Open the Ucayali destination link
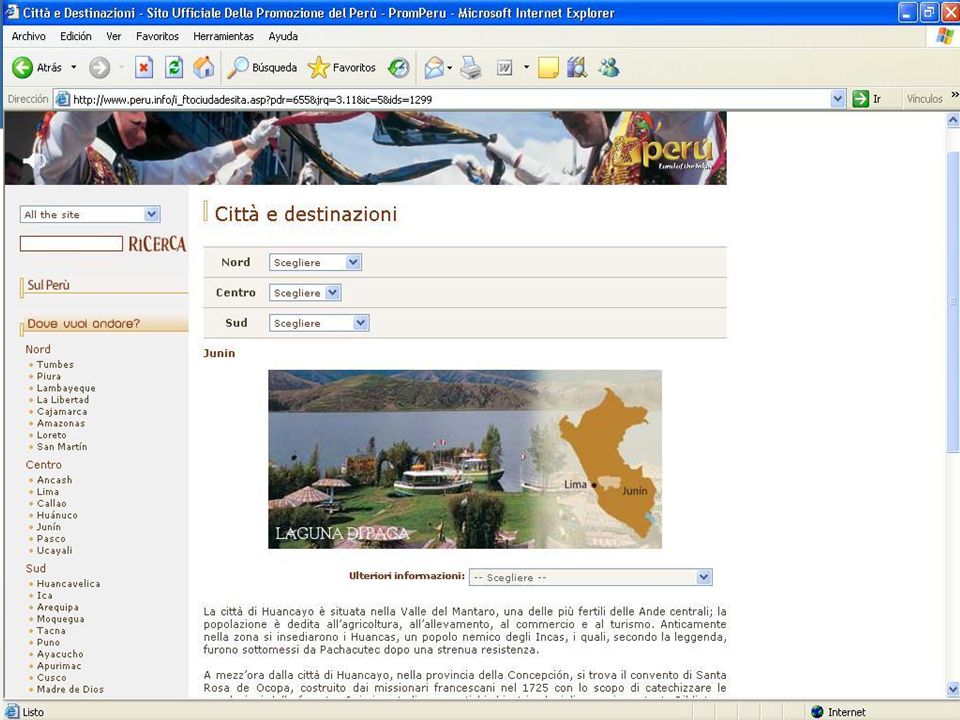This screenshot has width=960, height=720. (54, 550)
